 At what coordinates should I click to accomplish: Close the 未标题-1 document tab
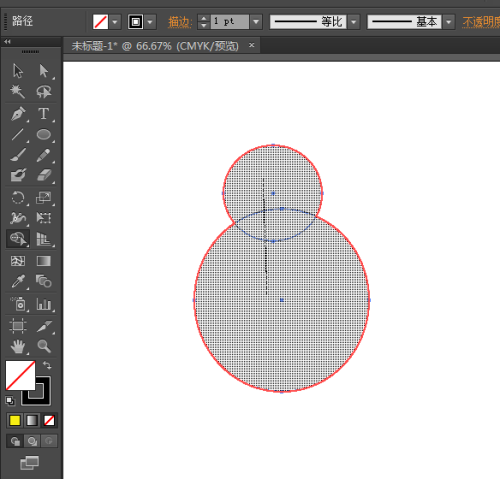252,45
